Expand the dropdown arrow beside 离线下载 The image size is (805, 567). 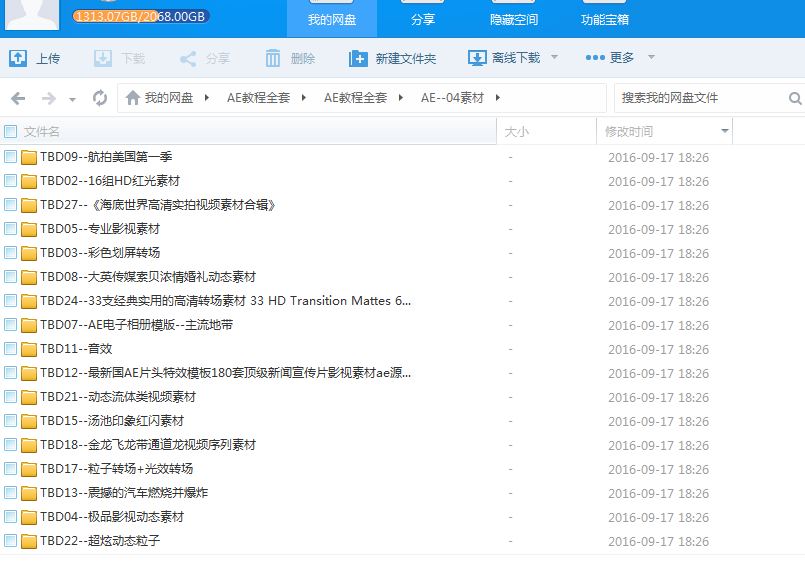(555, 58)
